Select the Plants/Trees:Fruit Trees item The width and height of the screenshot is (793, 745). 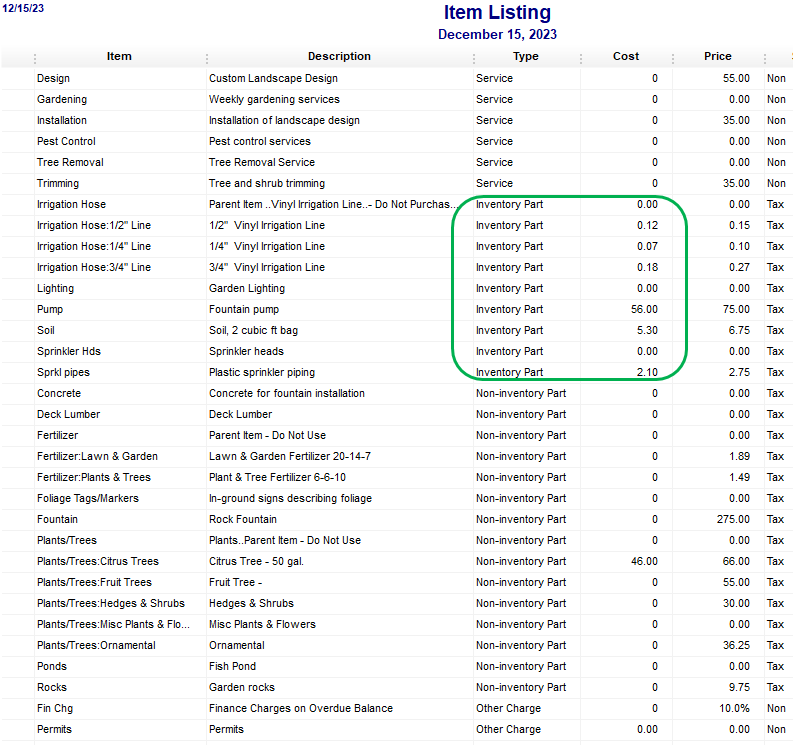tap(94, 582)
